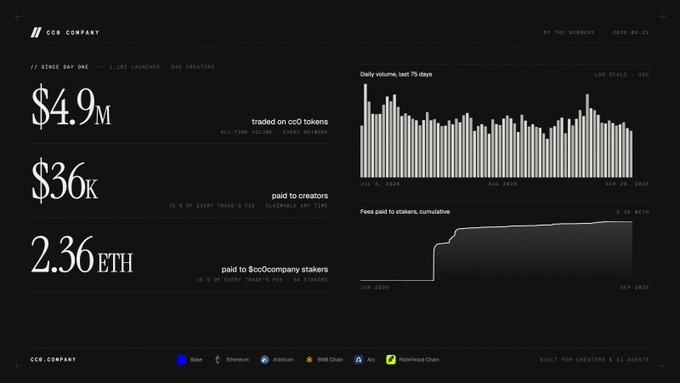Click the 'AUG 2026' axis label
Image resolution: width=680 pixels, height=383 pixels.
click(503, 184)
